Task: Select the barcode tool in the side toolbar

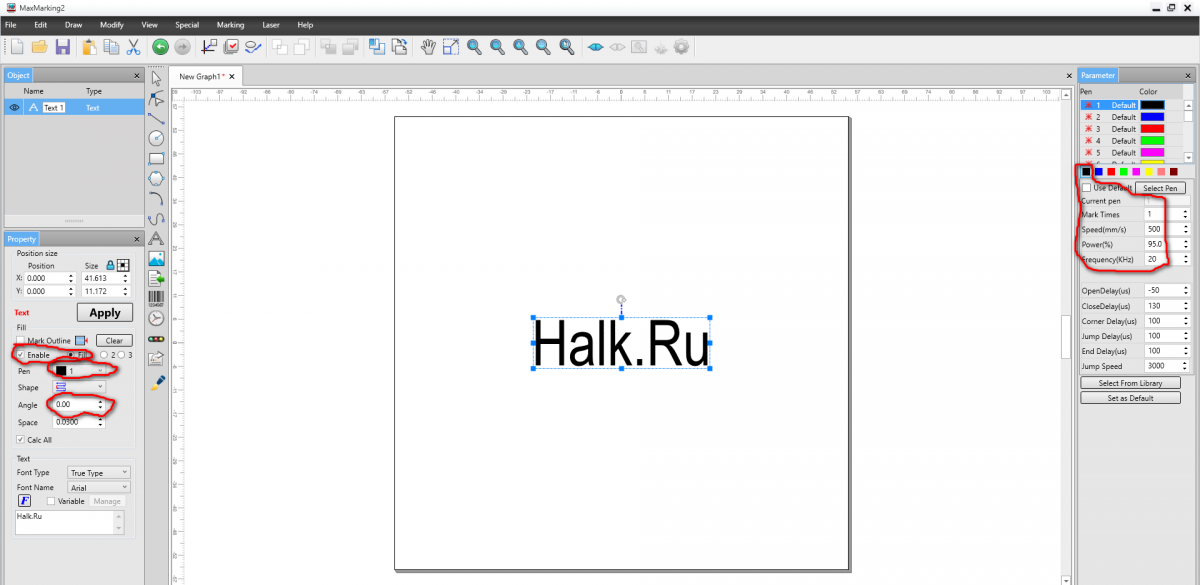Action: pos(156,297)
